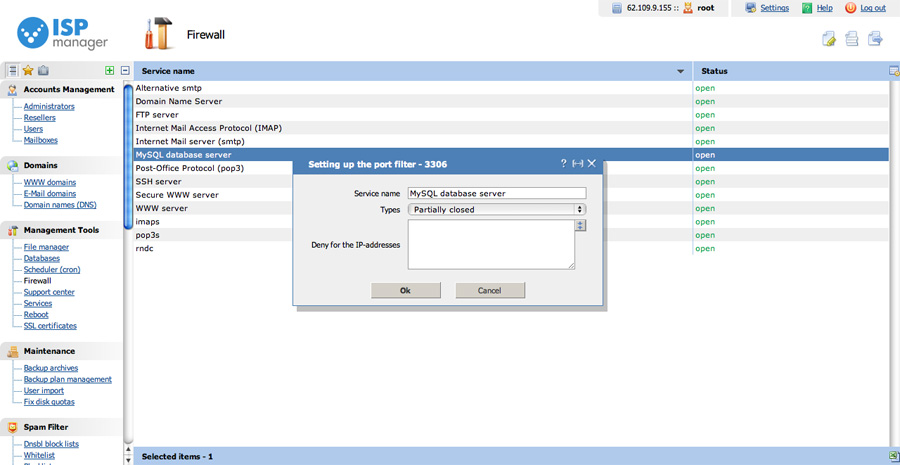900x465 pixels.
Task: Select the menu list view icon
Action: (12, 71)
